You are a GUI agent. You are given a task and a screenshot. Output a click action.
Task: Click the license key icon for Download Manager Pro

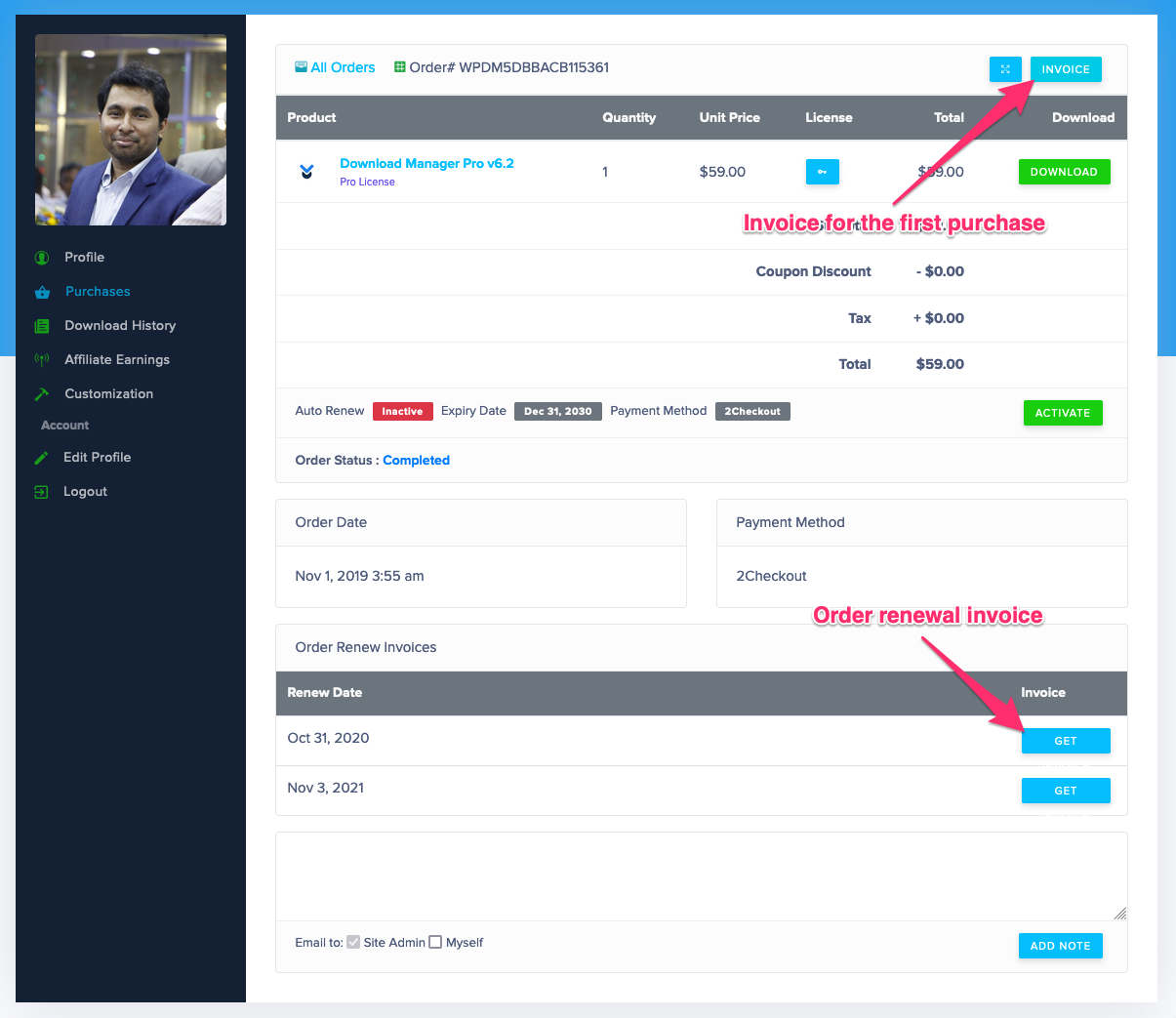(x=822, y=171)
